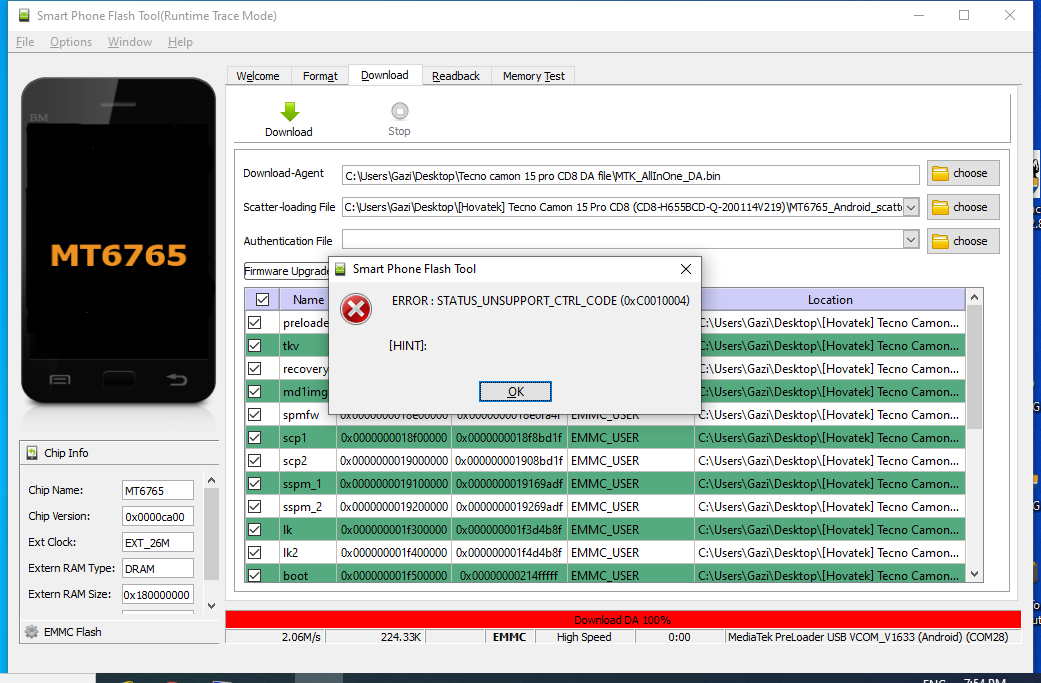Screen dimensions: 1041x683
Task: Open the Help menu
Action: click(x=180, y=42)
